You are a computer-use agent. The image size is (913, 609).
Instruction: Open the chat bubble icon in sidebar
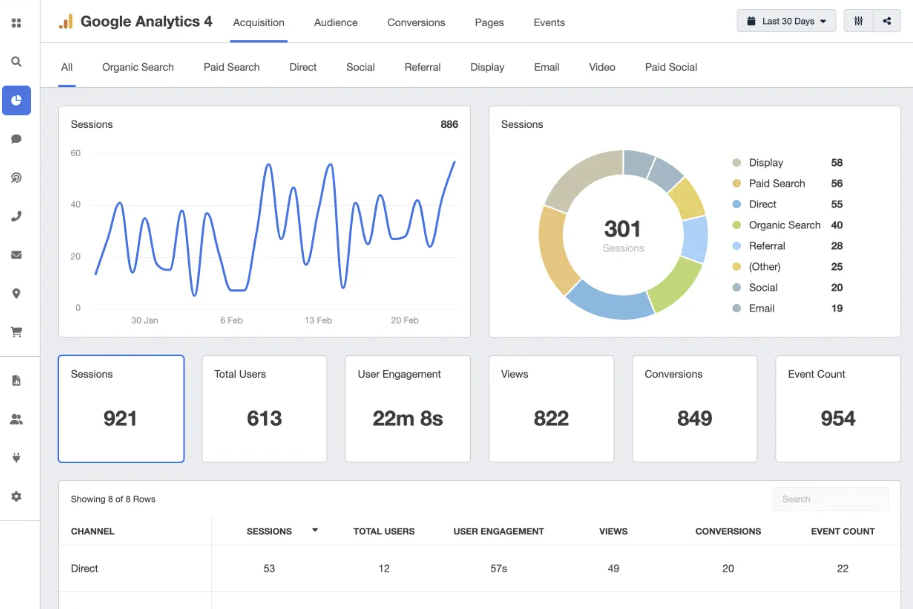click(x=16, y=139)
